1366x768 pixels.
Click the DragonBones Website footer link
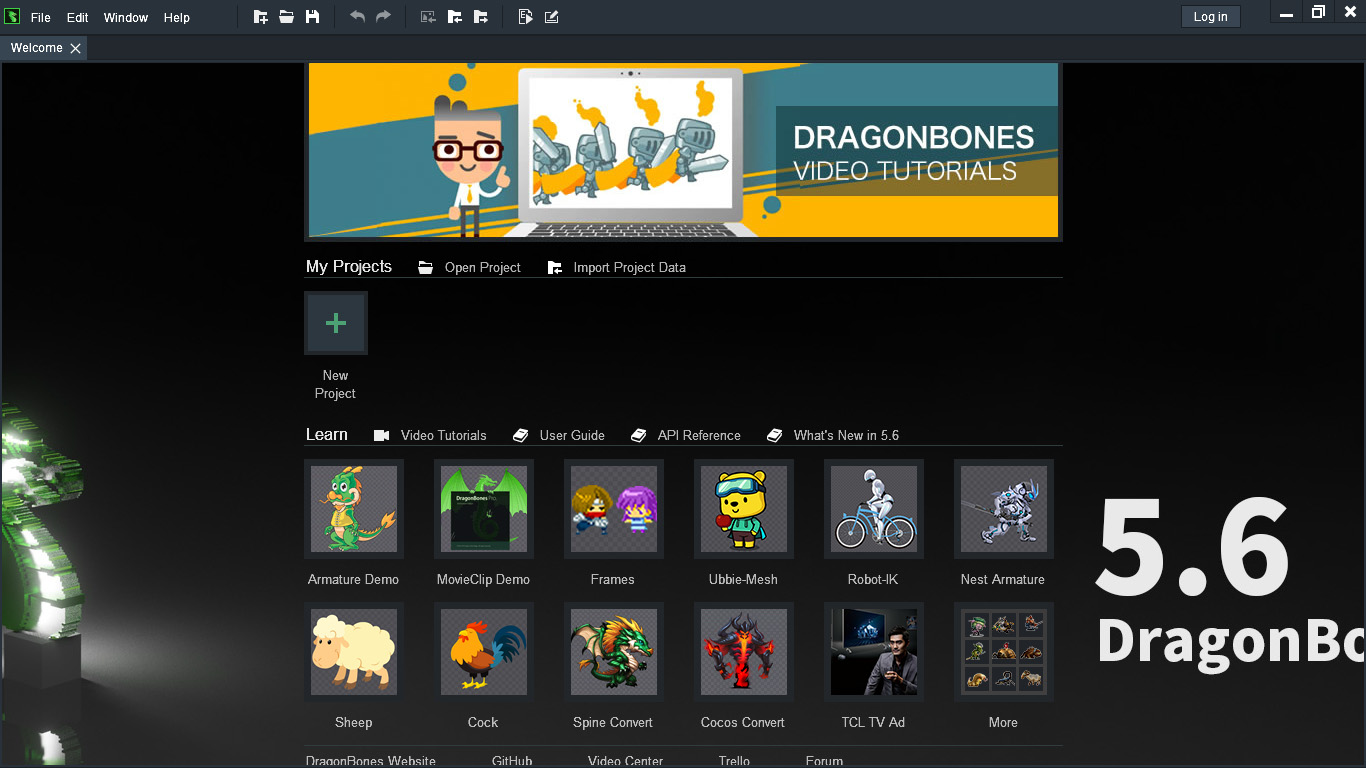(371, 761)
